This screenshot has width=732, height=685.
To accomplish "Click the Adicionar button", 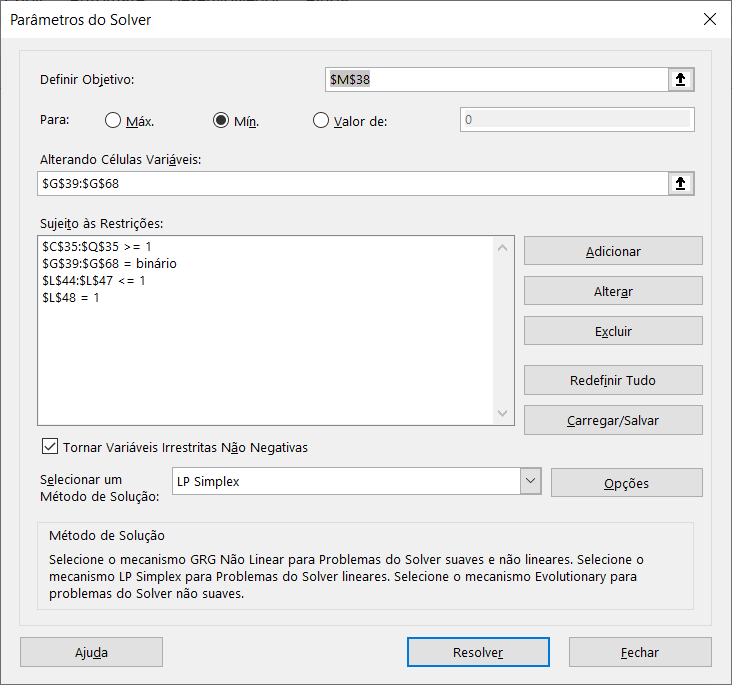I will (613, 251).
